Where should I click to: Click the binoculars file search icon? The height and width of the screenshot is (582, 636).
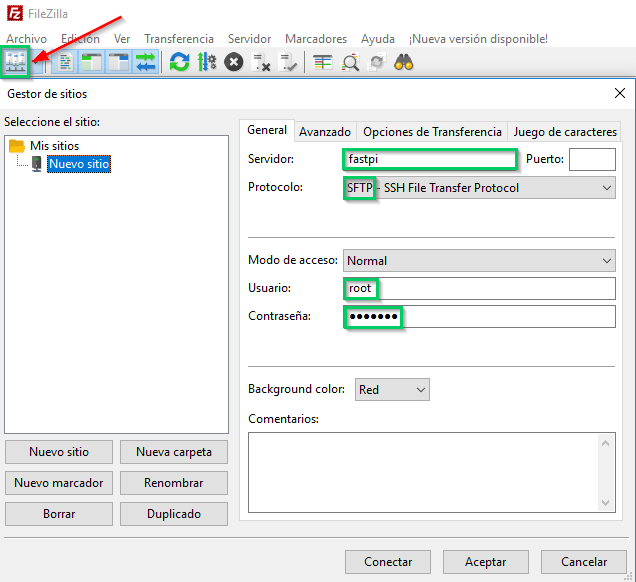point(404,62)
